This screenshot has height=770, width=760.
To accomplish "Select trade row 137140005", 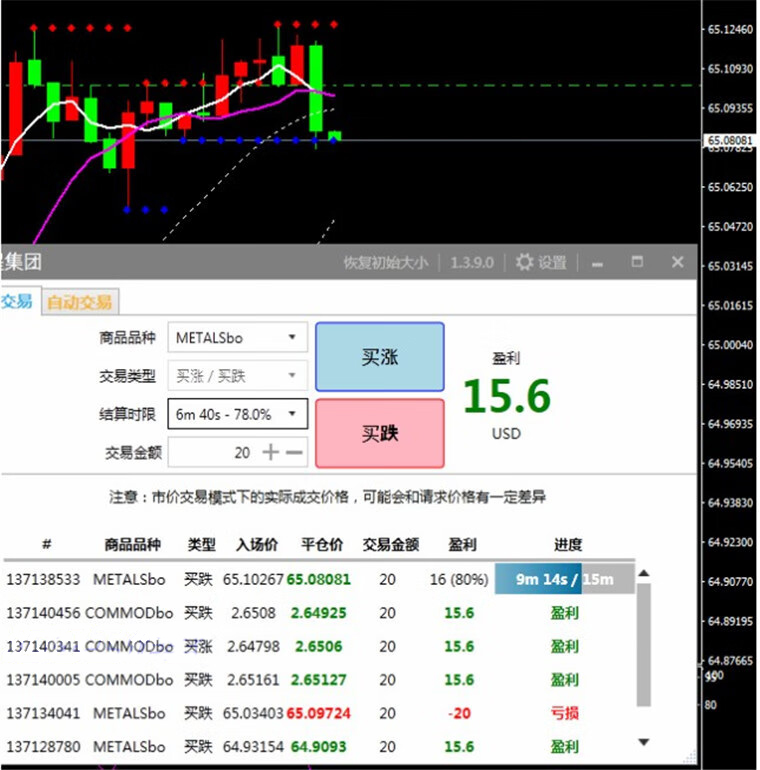I will coord(319,680).
